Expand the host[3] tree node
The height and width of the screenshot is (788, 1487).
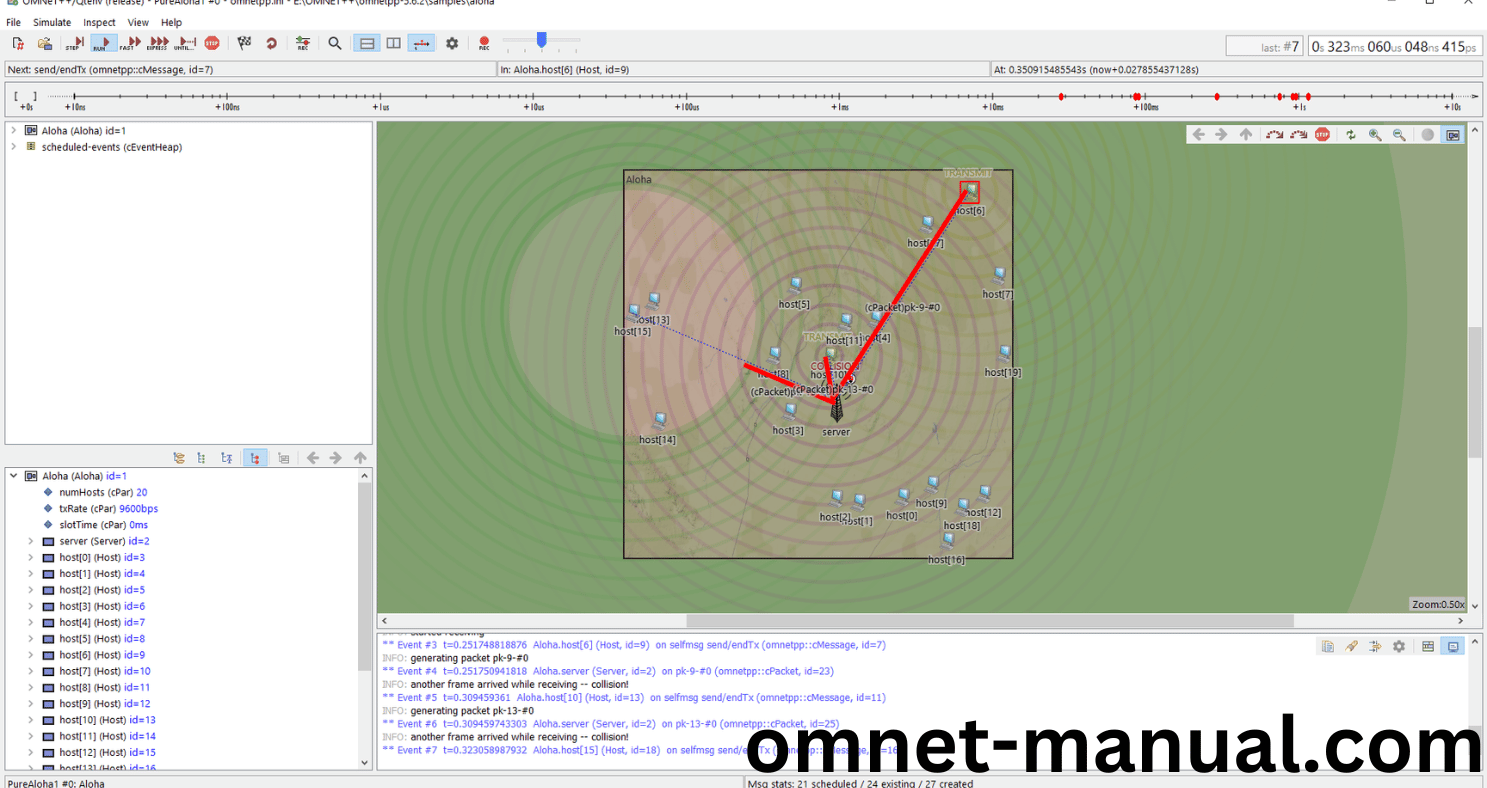31,606
